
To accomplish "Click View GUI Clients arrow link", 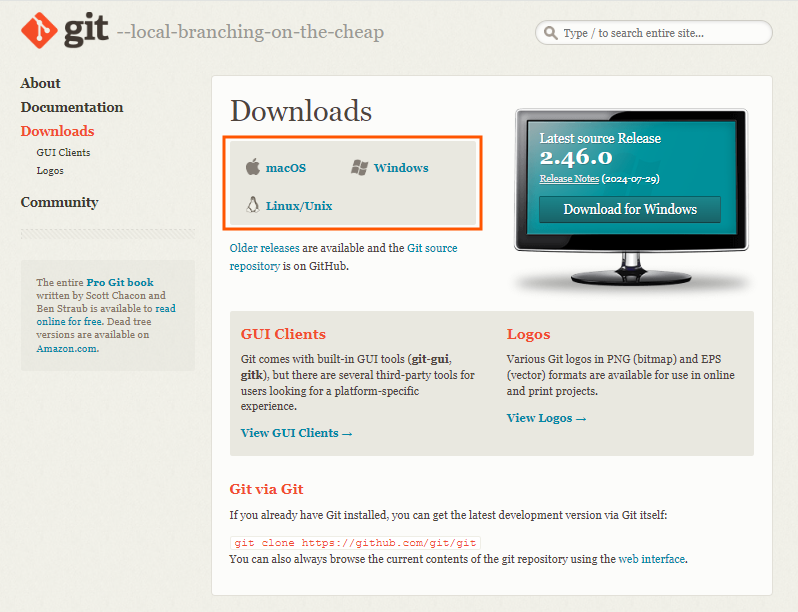I will point(296,433).
